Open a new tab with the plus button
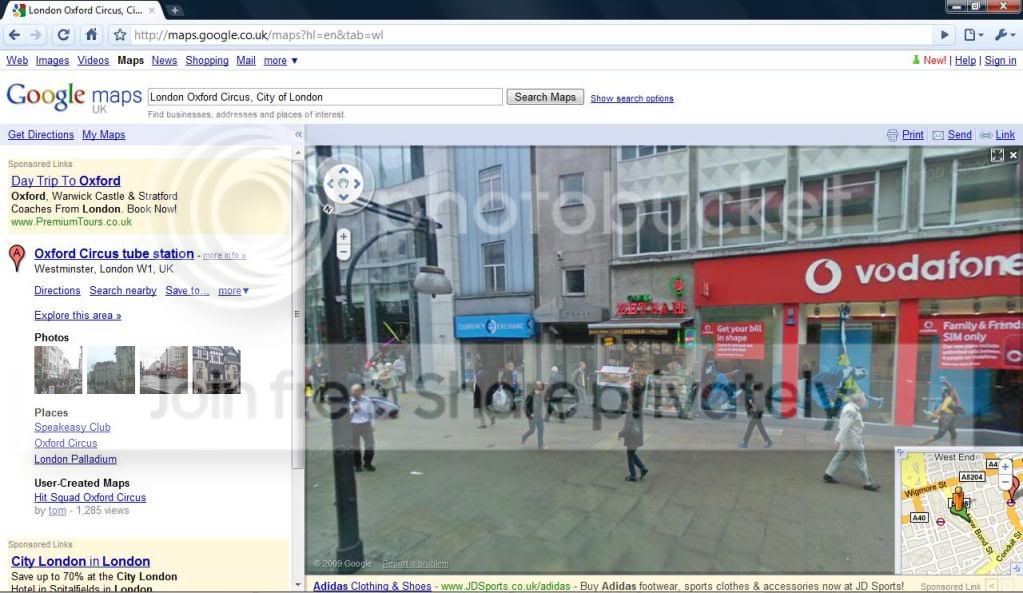 (x=175, y=10)
